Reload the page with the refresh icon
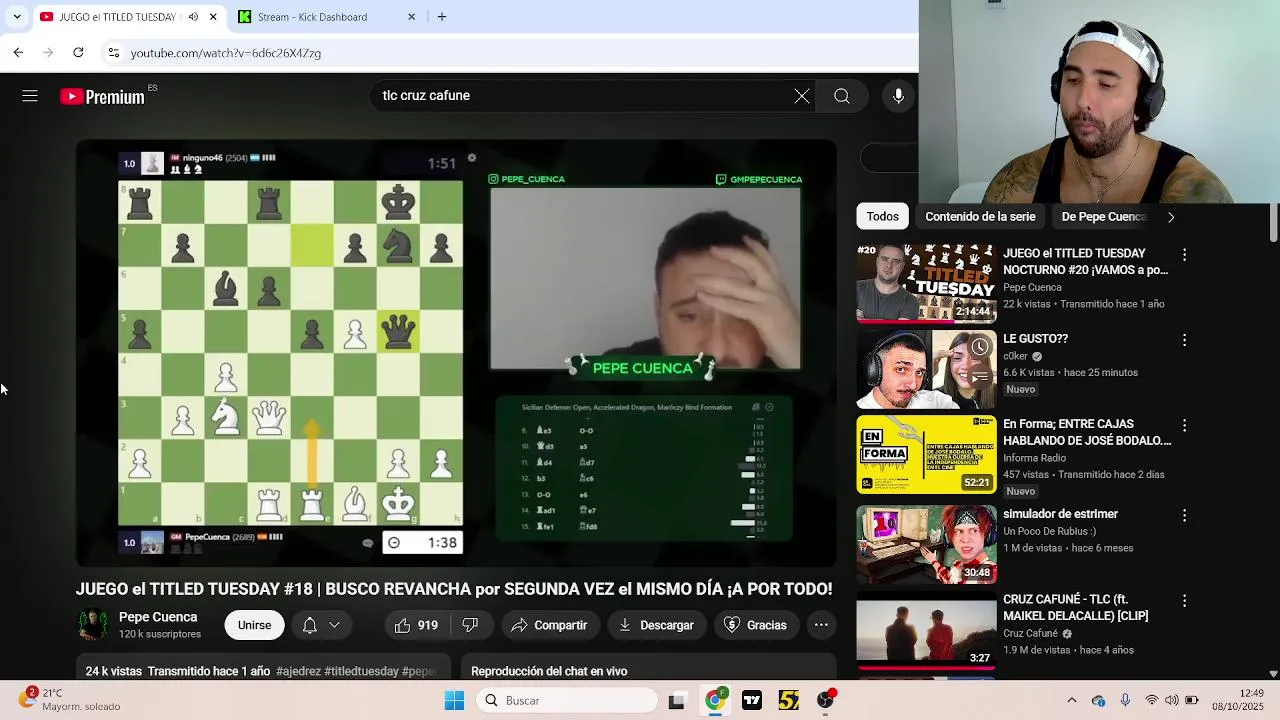Viewport: 1280px width, 720px height. coord(78,52)
